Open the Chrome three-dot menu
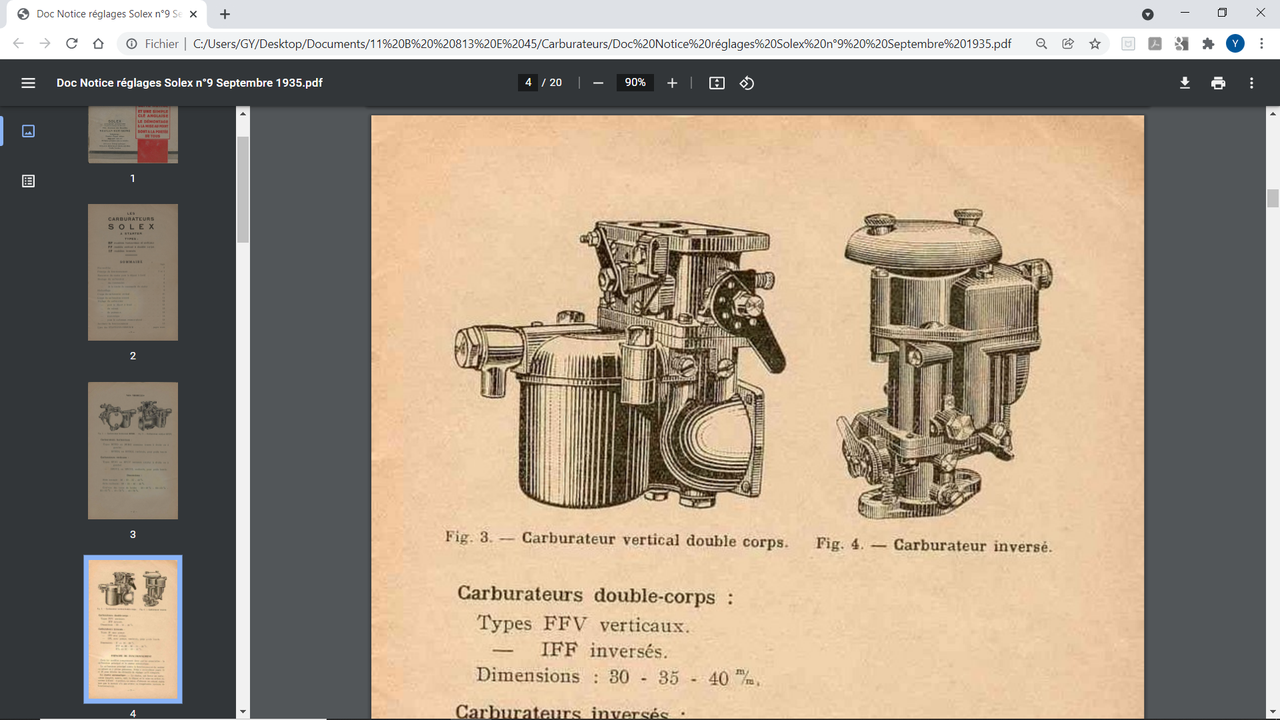The width and height of the screenshot is (1280, 720). click(x=1261, y=44)
